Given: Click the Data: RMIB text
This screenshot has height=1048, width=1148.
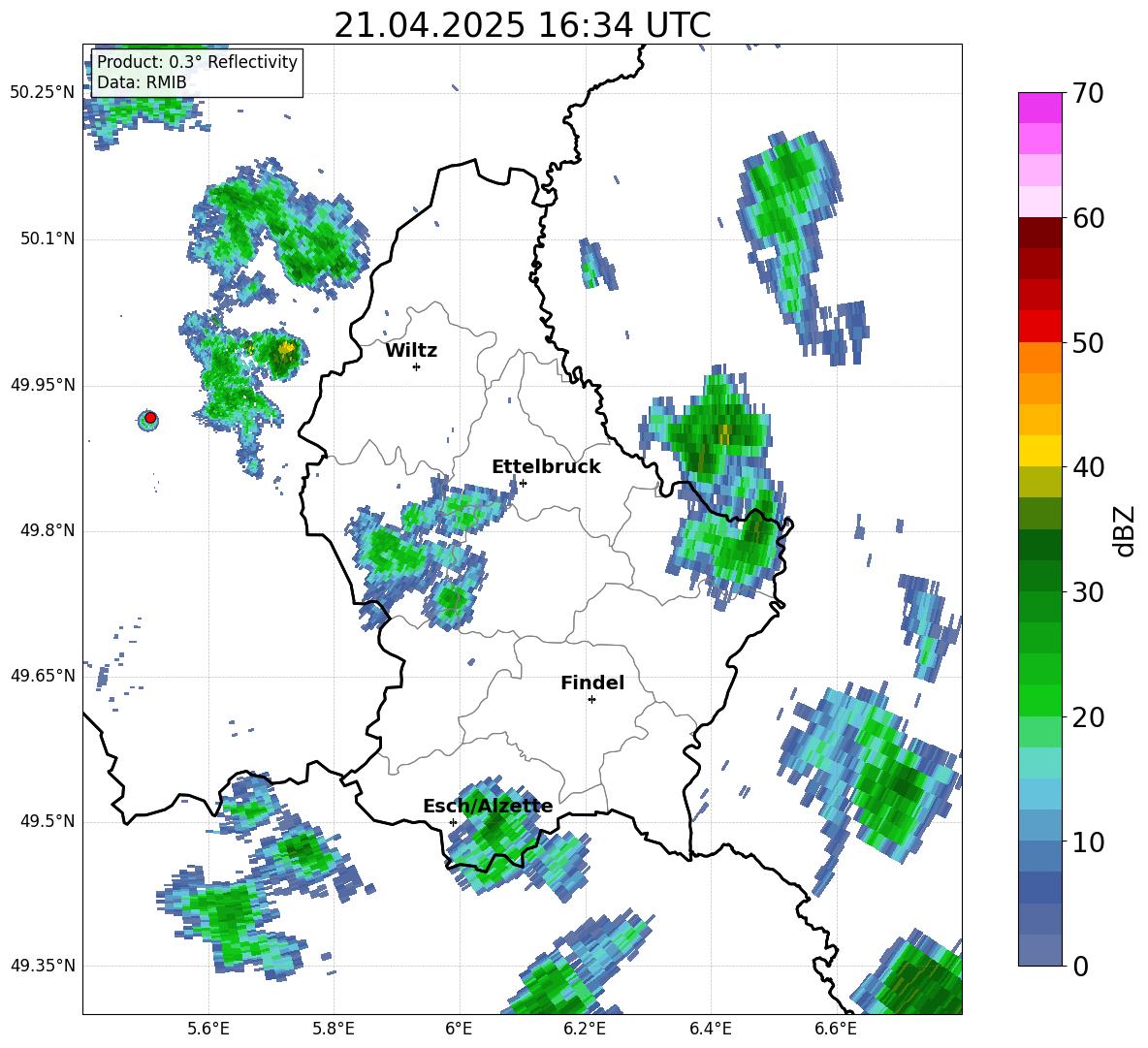Looking at the screenshot, I should point(142,82).
